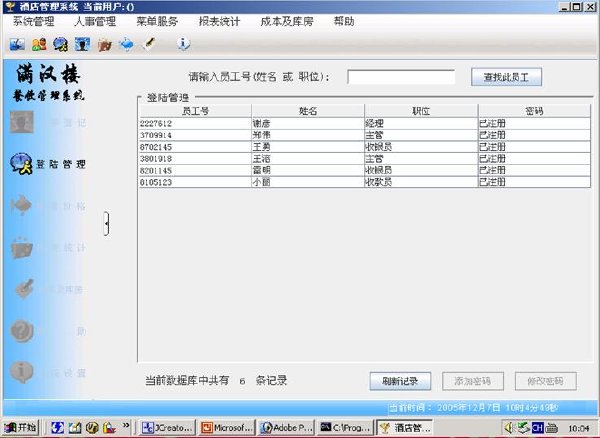Click the 职位 column header
This screenshot has width=600, height=438.
pyautogui.click(x=421, y=111)
